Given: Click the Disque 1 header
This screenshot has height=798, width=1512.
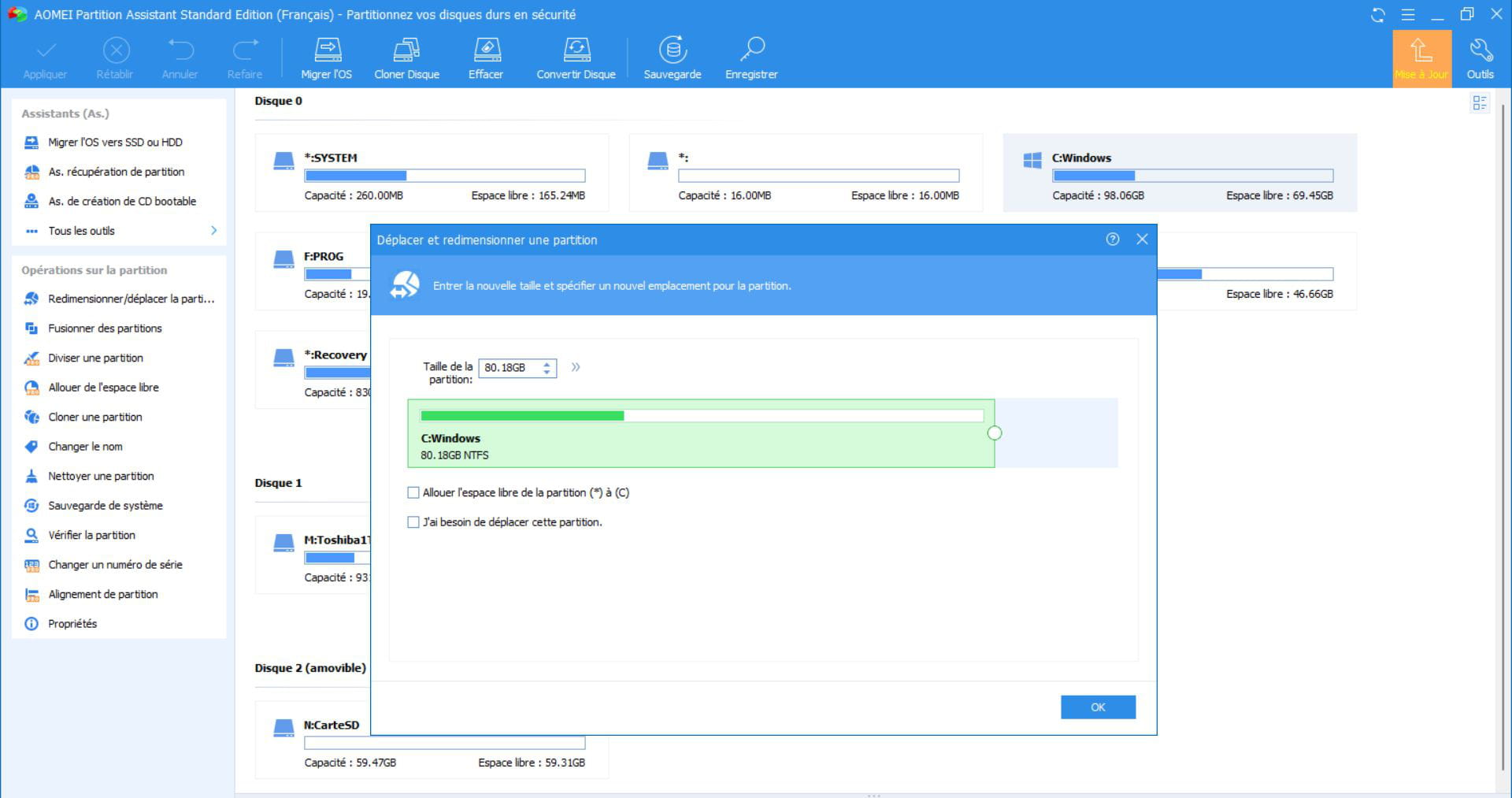Looking at the screenshot, I should (x=279, y=483).
